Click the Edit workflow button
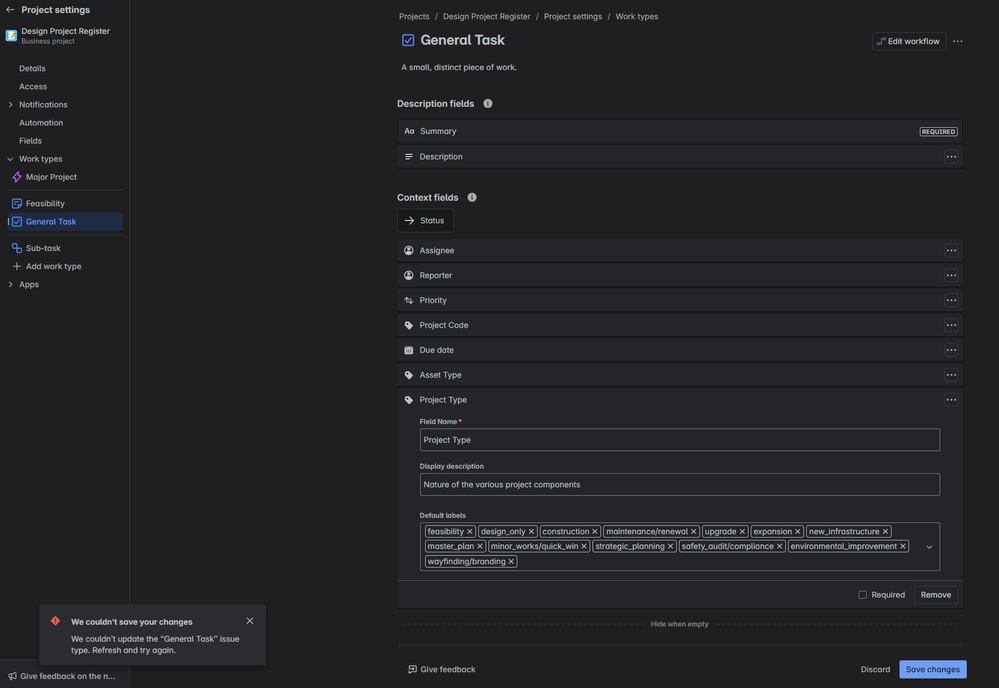This screenshot has width=999, height=688. click(909, 41)
